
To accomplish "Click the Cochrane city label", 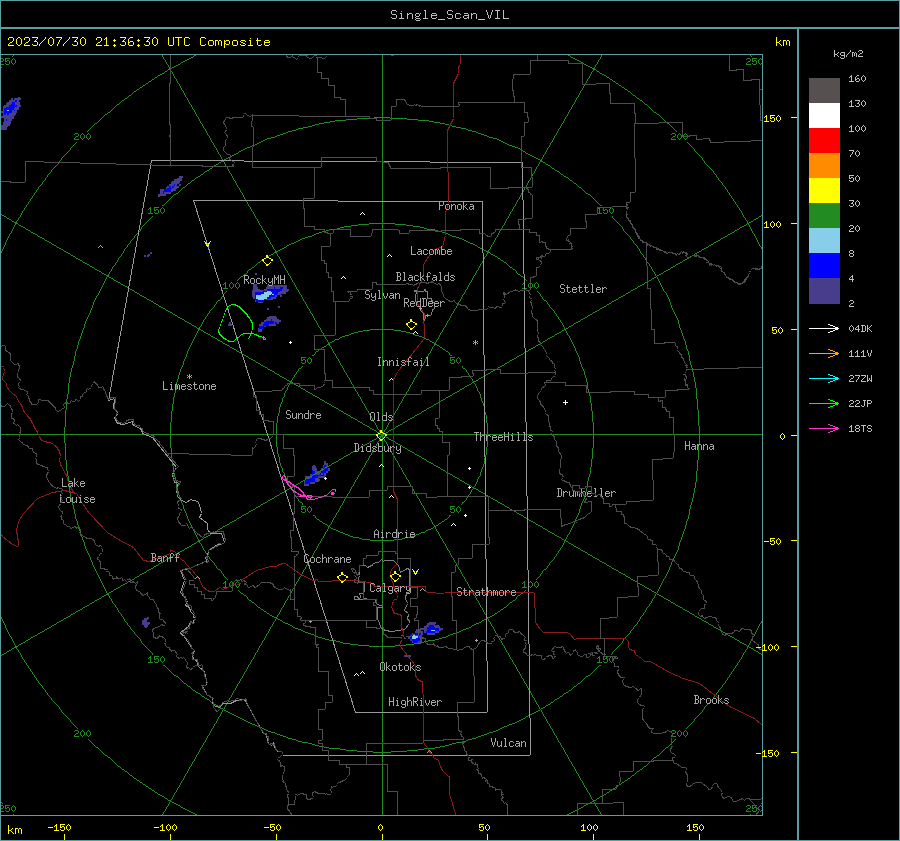I will pyautogui.click(x=327, y=559).
